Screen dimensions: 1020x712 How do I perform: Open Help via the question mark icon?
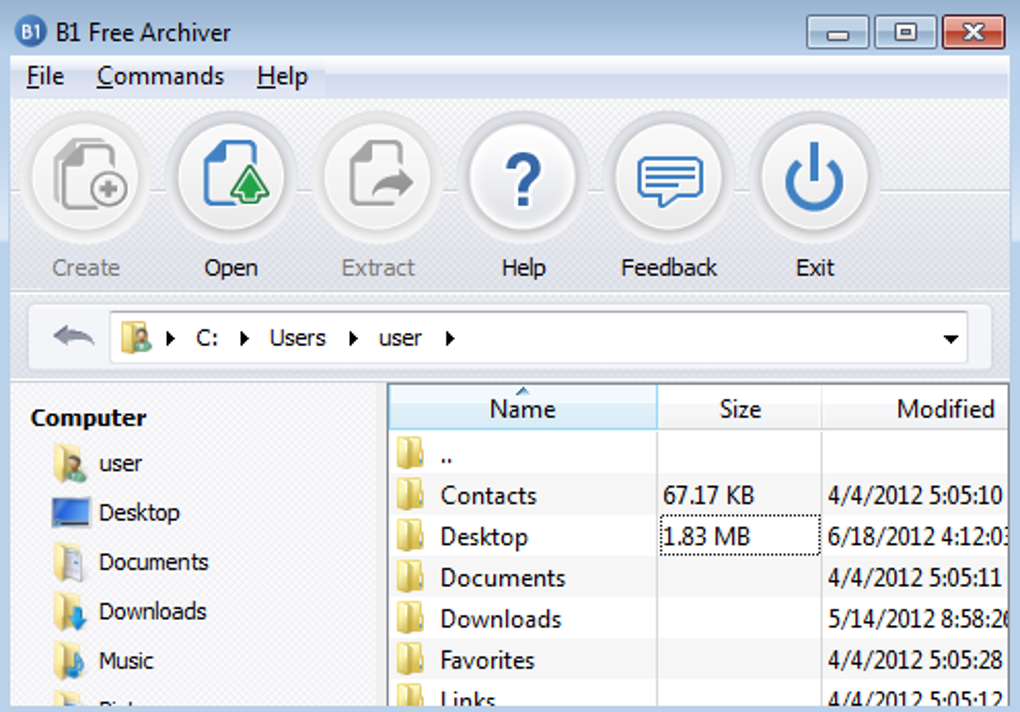[523, 177]
